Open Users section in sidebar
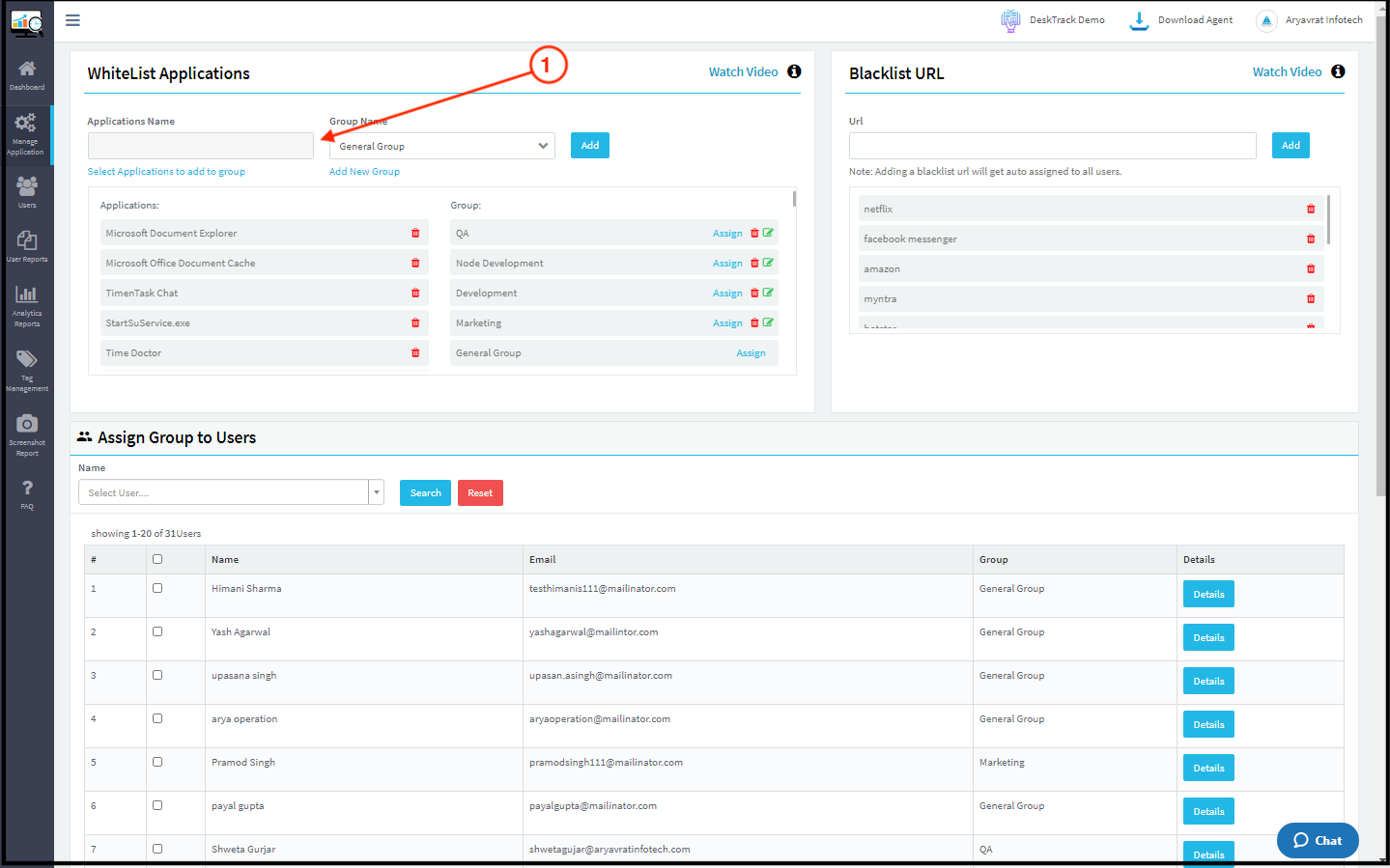Viewport: 1390px width, 868px height. (27, 191)
